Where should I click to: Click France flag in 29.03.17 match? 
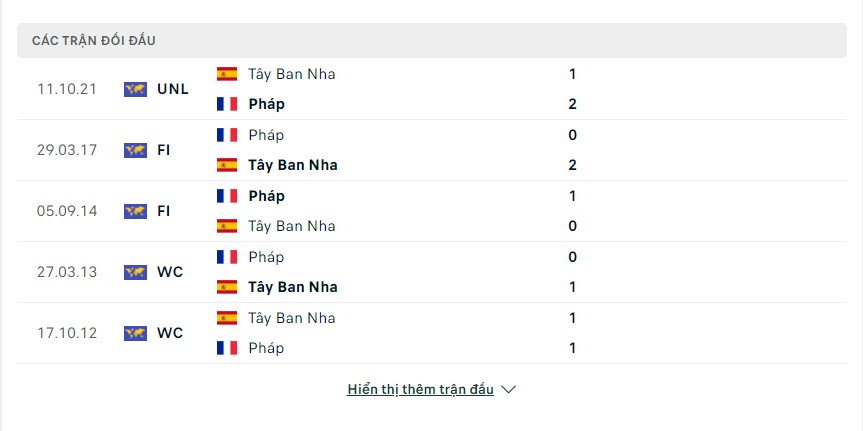click(x=227, y=135)
